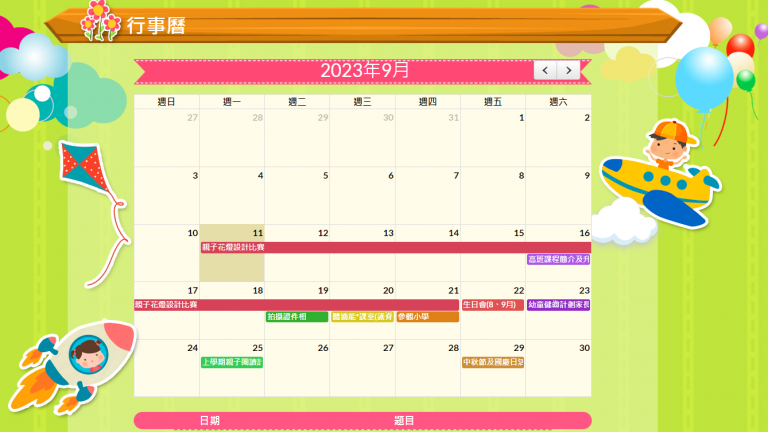This screenshot has height=432, width=768.
Task: Click the 週四 column header
Action: (428, 101)
